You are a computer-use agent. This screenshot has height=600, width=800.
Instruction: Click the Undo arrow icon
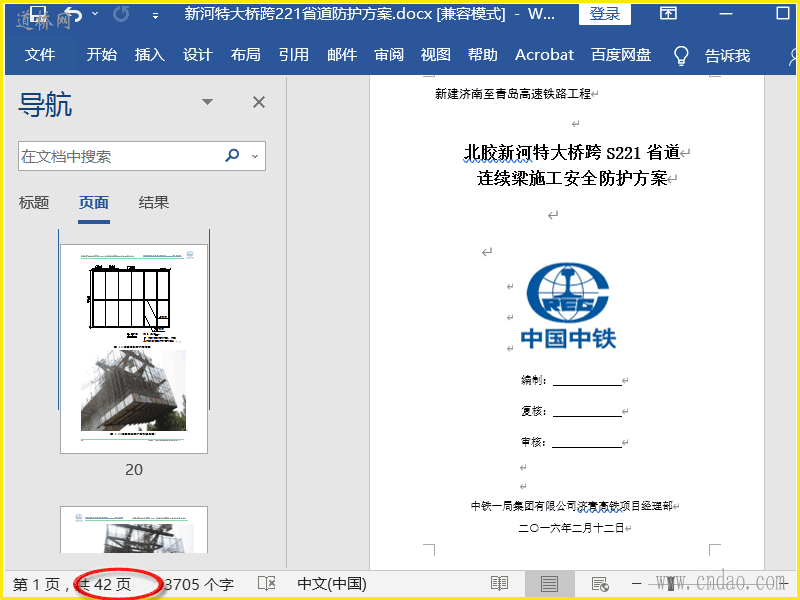tap(72, 14)
